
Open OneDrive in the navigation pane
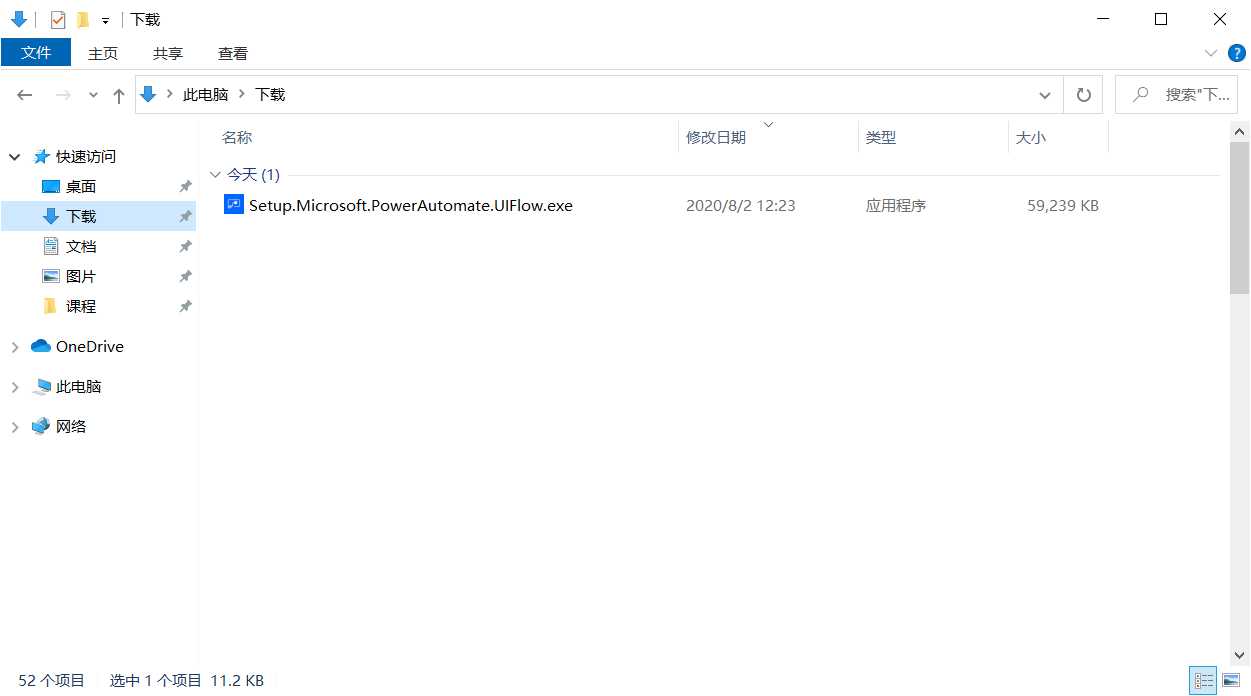(x=90, y=347)
